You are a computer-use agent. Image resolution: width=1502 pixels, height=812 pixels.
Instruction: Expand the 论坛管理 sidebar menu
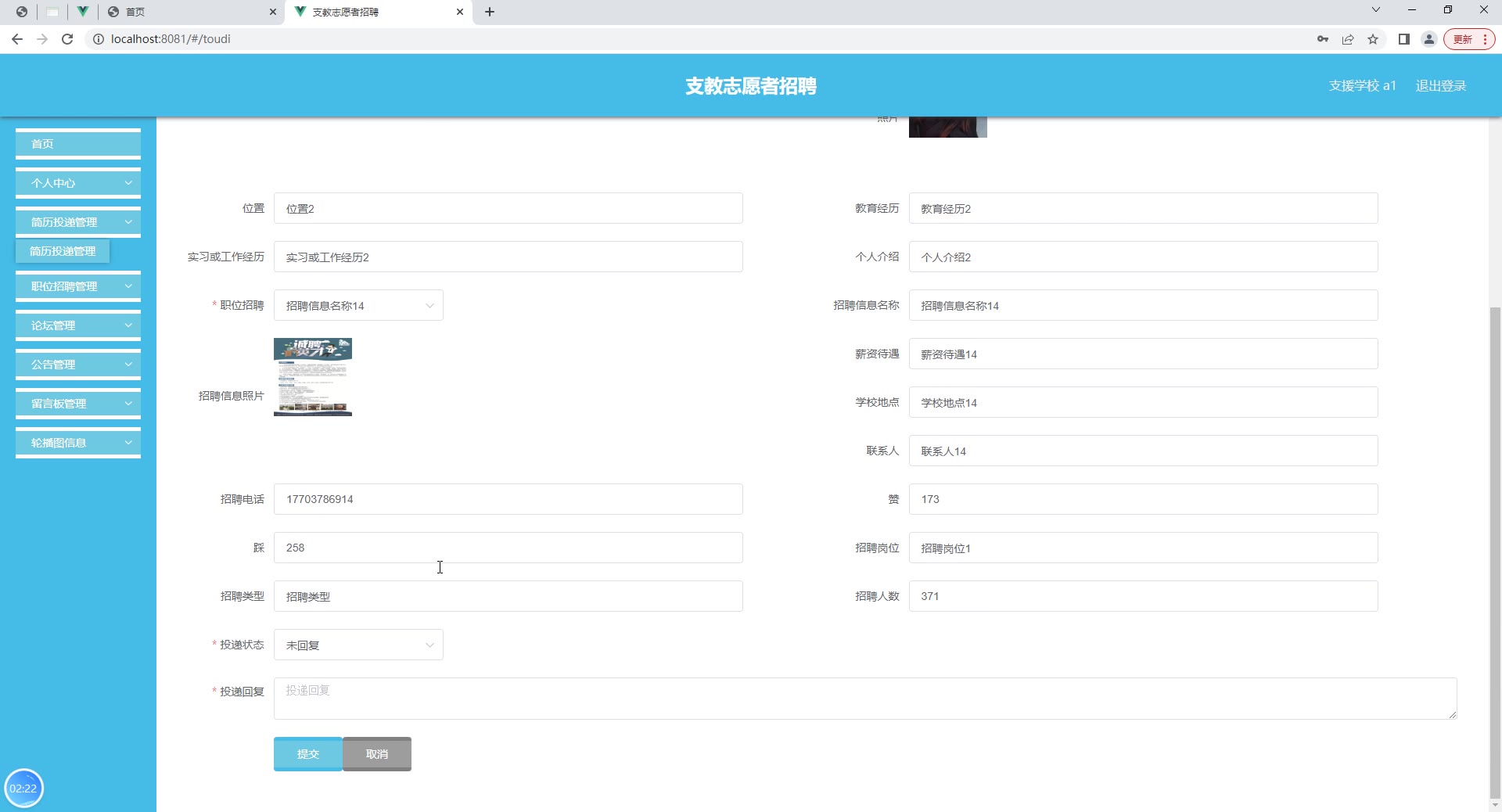point(78,325)
